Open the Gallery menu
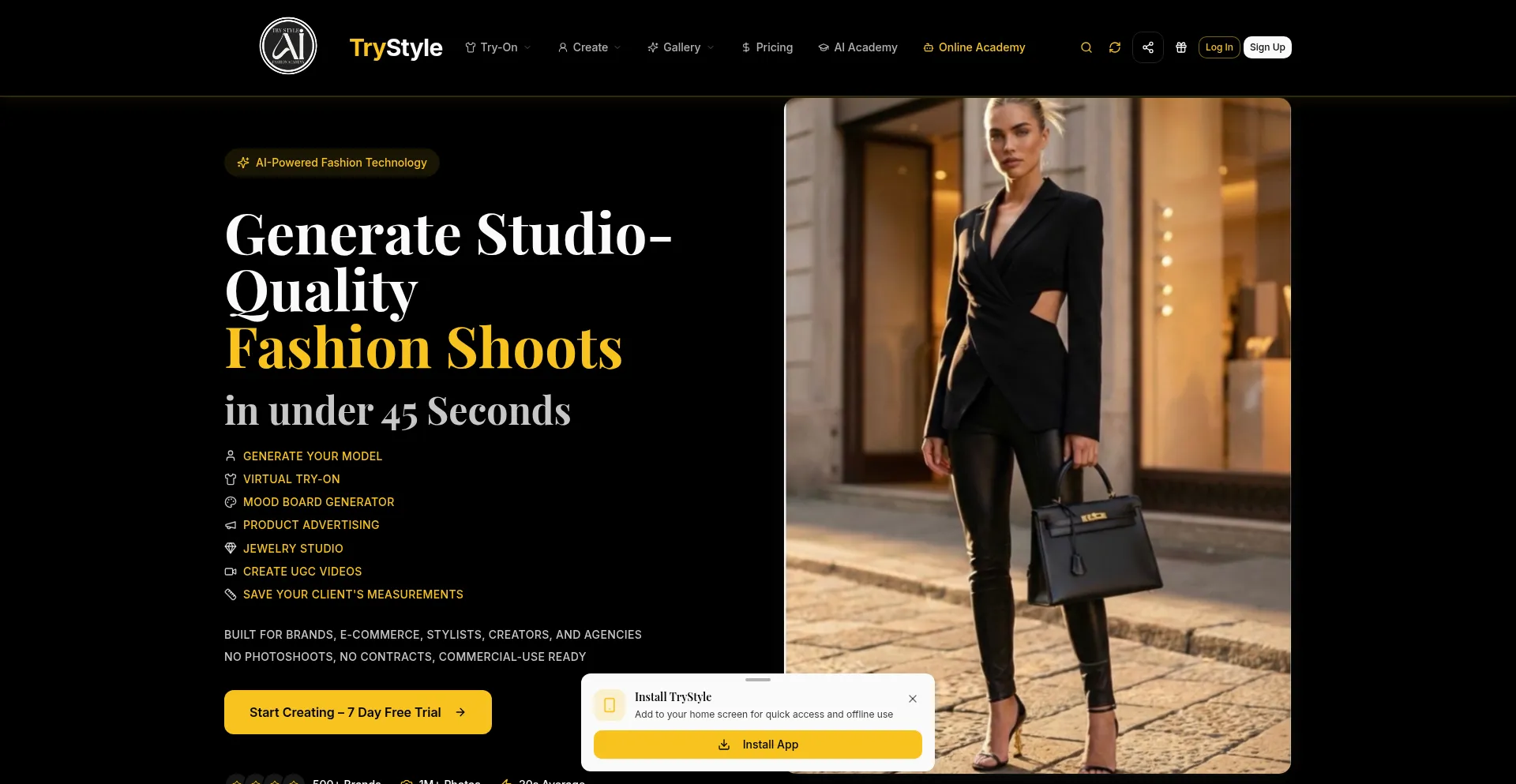The width and height of the screenshot is (1516, 784). [681, 47]
